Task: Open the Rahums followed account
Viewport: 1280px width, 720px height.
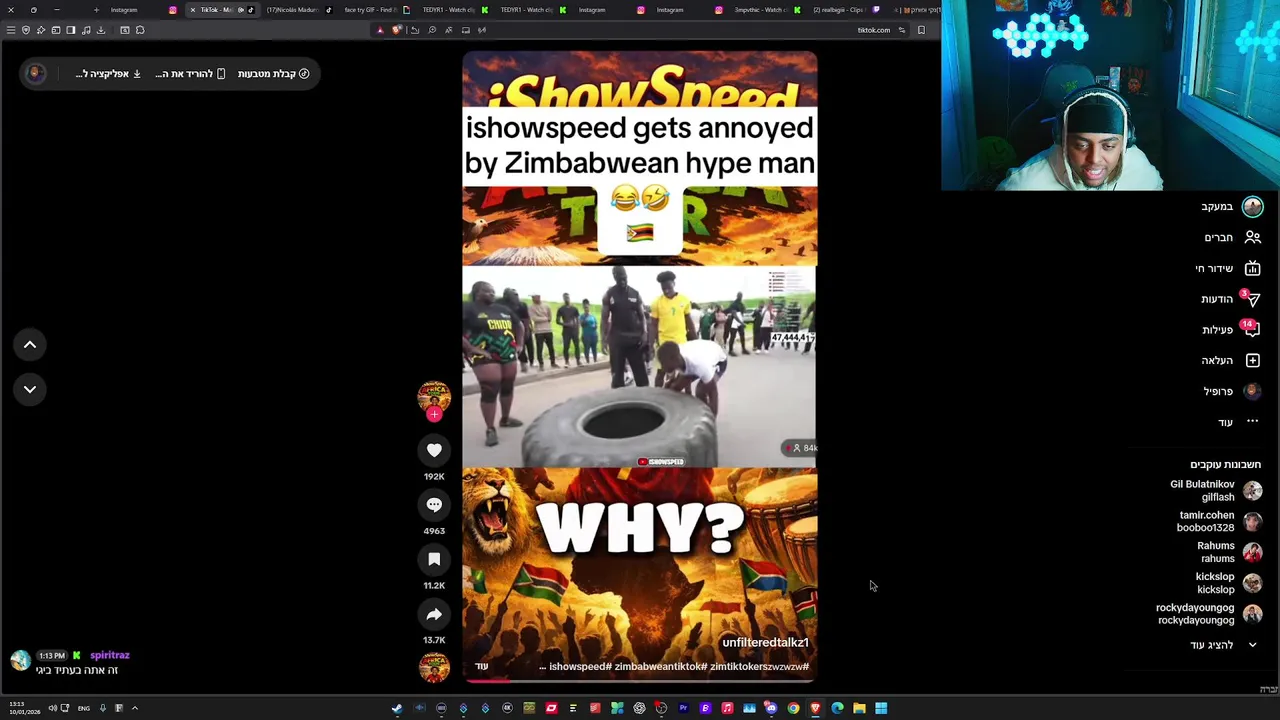Action: [1228, 552]
